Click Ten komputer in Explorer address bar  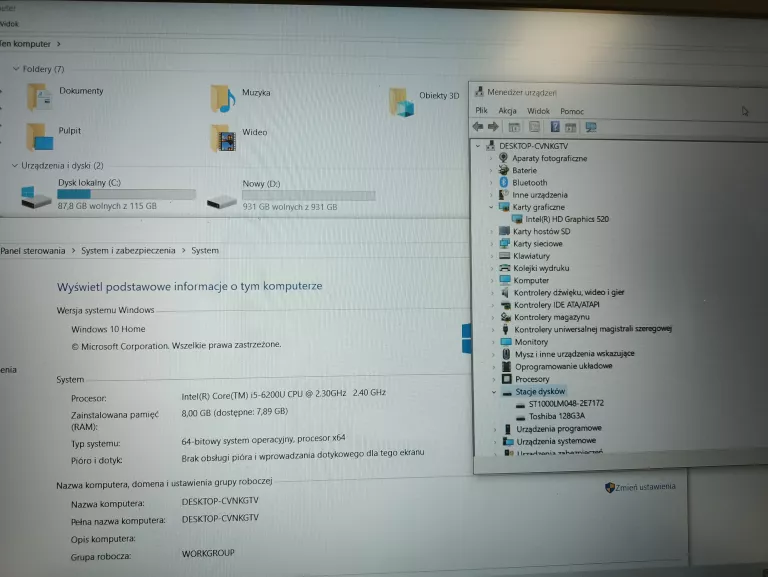(25, 44)
